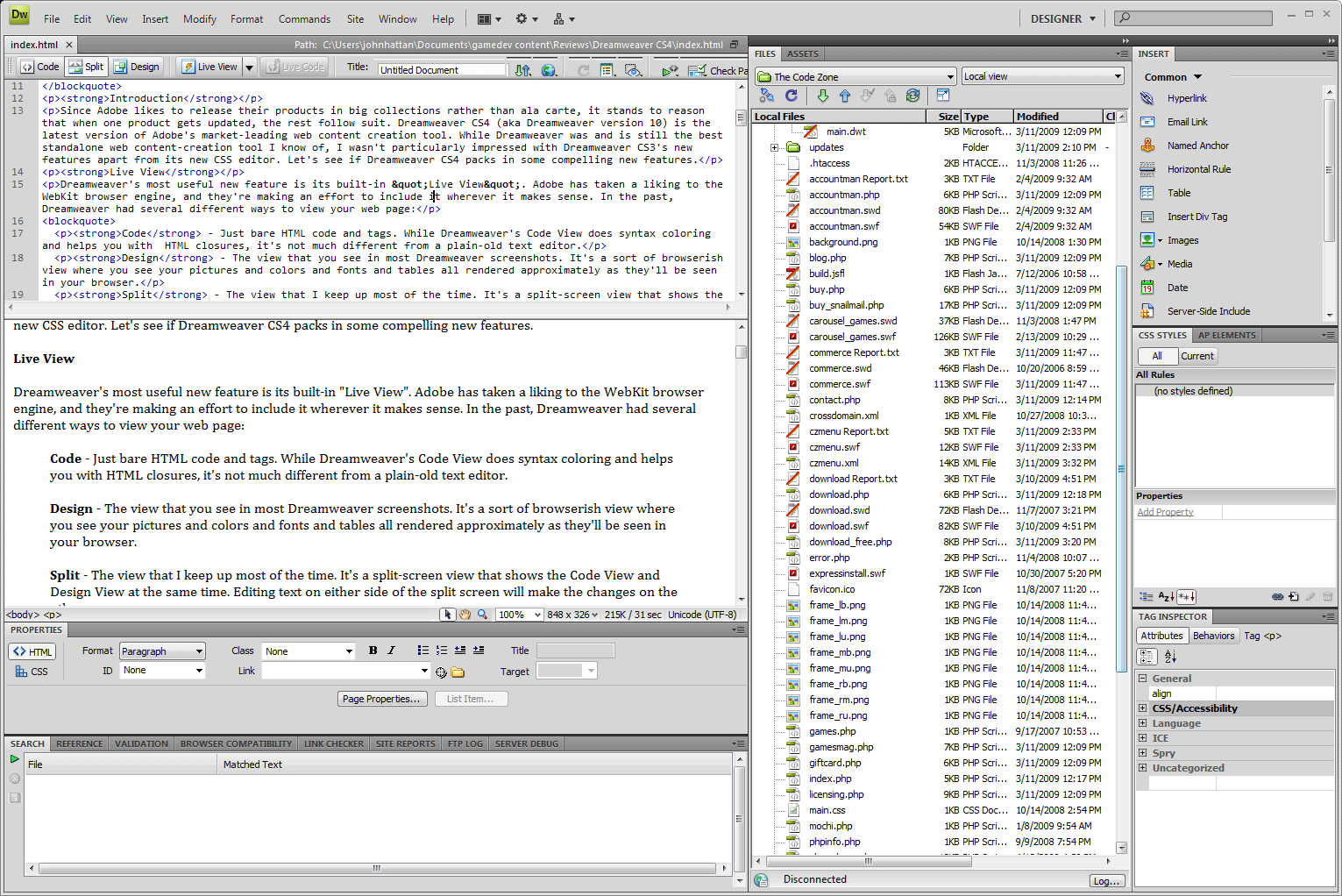Click the Point to File target icon
Image resolution: width=1342 pixels, height=896 pixels.
tap(441, 672)
